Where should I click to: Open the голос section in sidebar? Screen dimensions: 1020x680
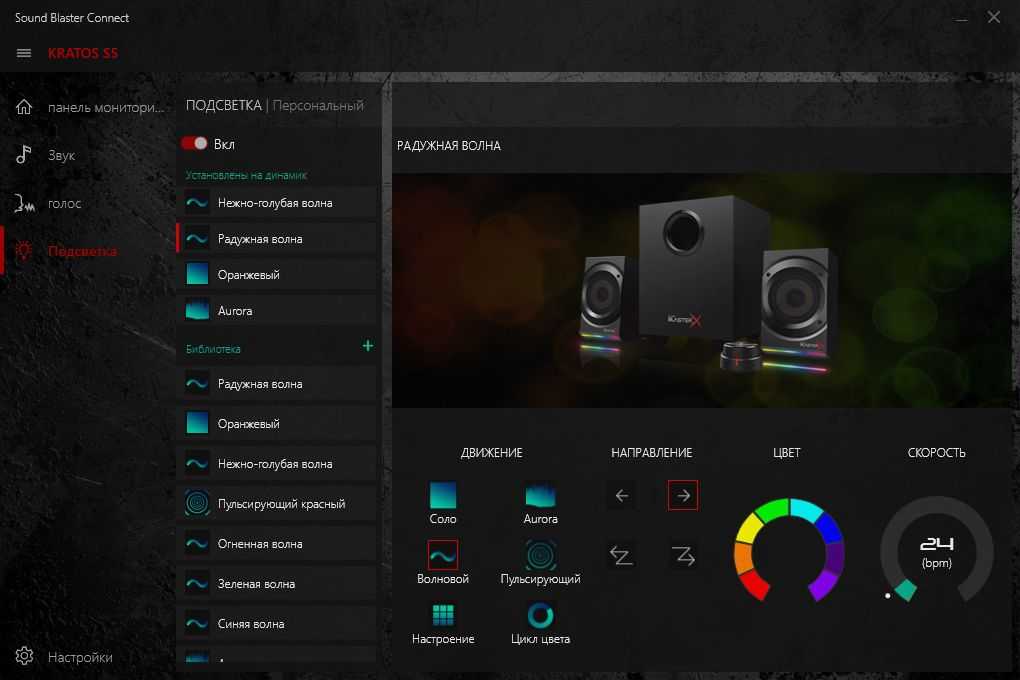click(x=64, y=204)
